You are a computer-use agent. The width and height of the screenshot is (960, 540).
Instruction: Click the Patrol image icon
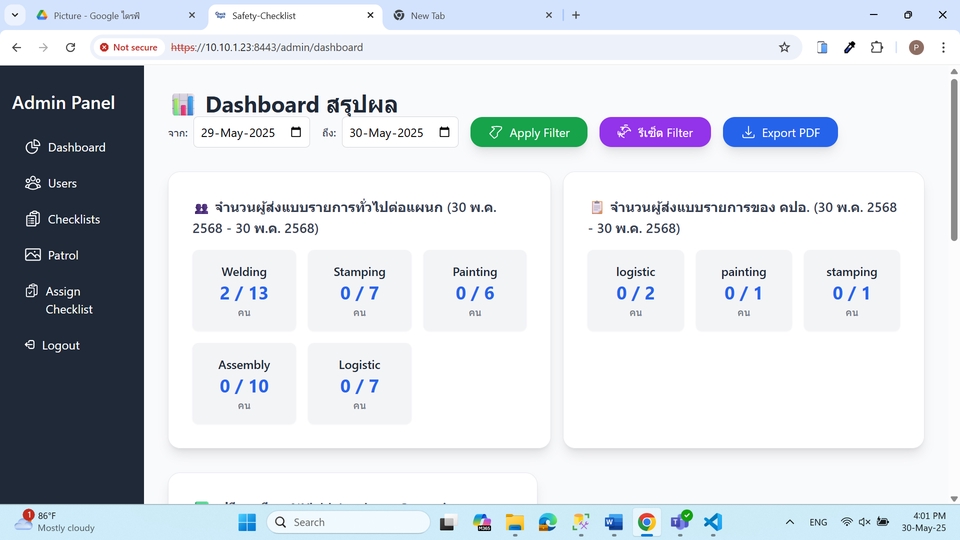click(33, 255)
